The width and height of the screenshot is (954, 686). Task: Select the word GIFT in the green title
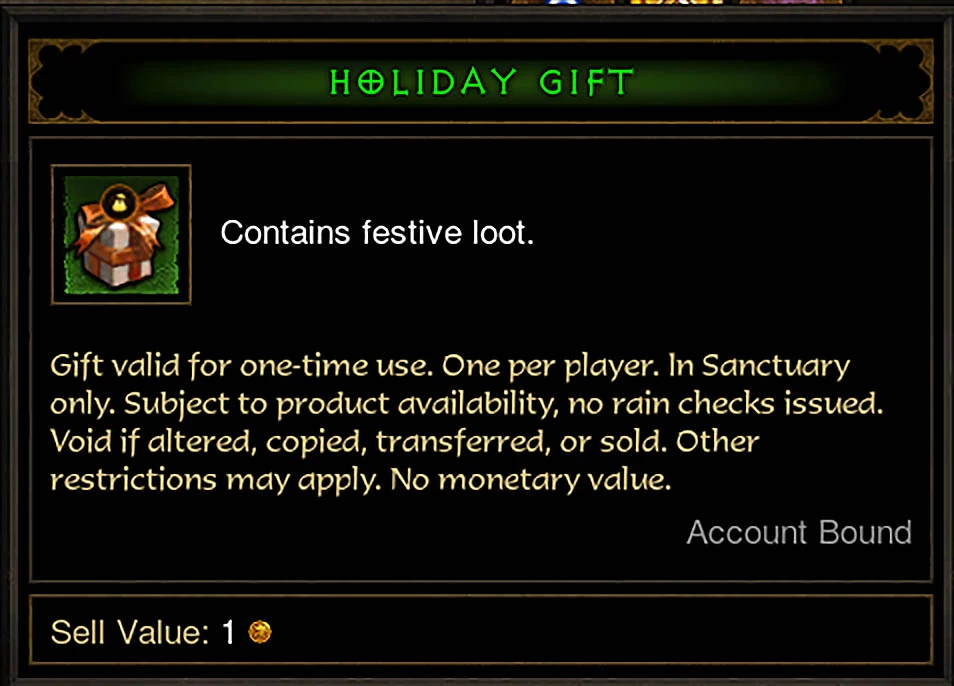(585, 82)
